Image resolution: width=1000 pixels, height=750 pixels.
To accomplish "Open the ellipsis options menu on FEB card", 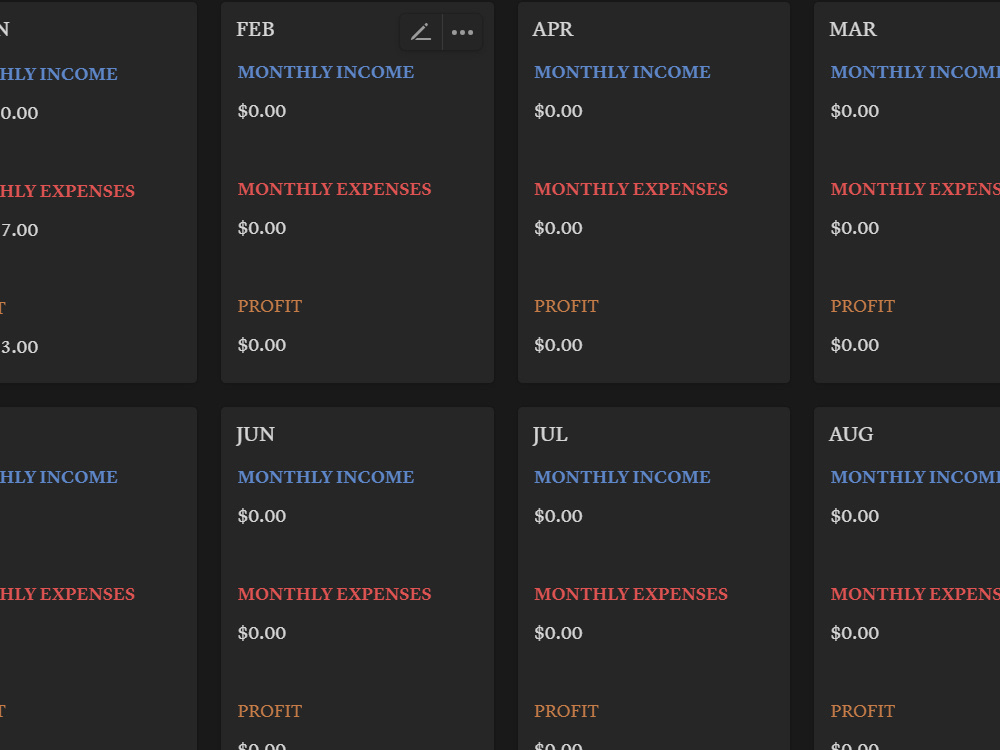I will (x=462, y=31).
